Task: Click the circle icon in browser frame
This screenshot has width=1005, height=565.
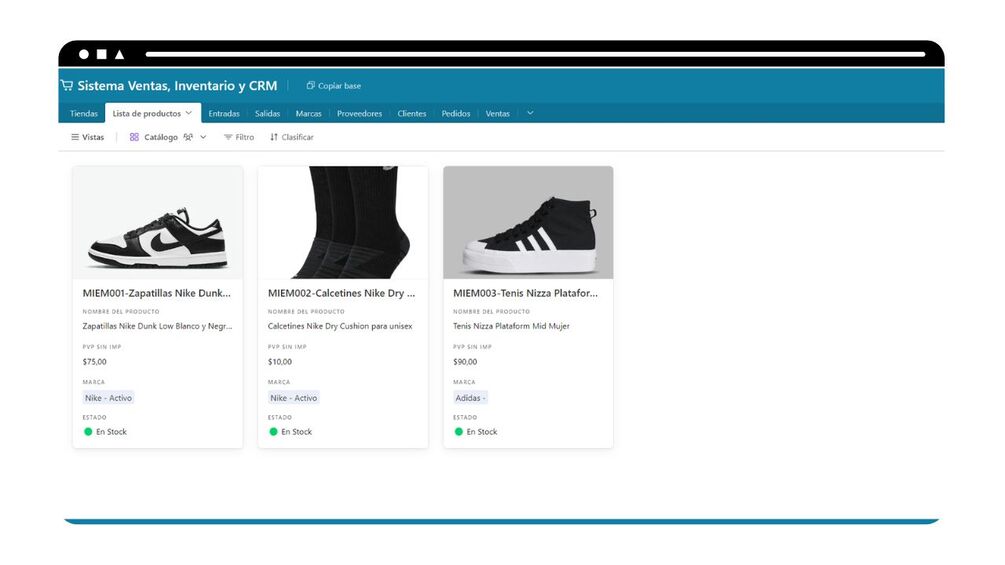Action: [84, 54]
